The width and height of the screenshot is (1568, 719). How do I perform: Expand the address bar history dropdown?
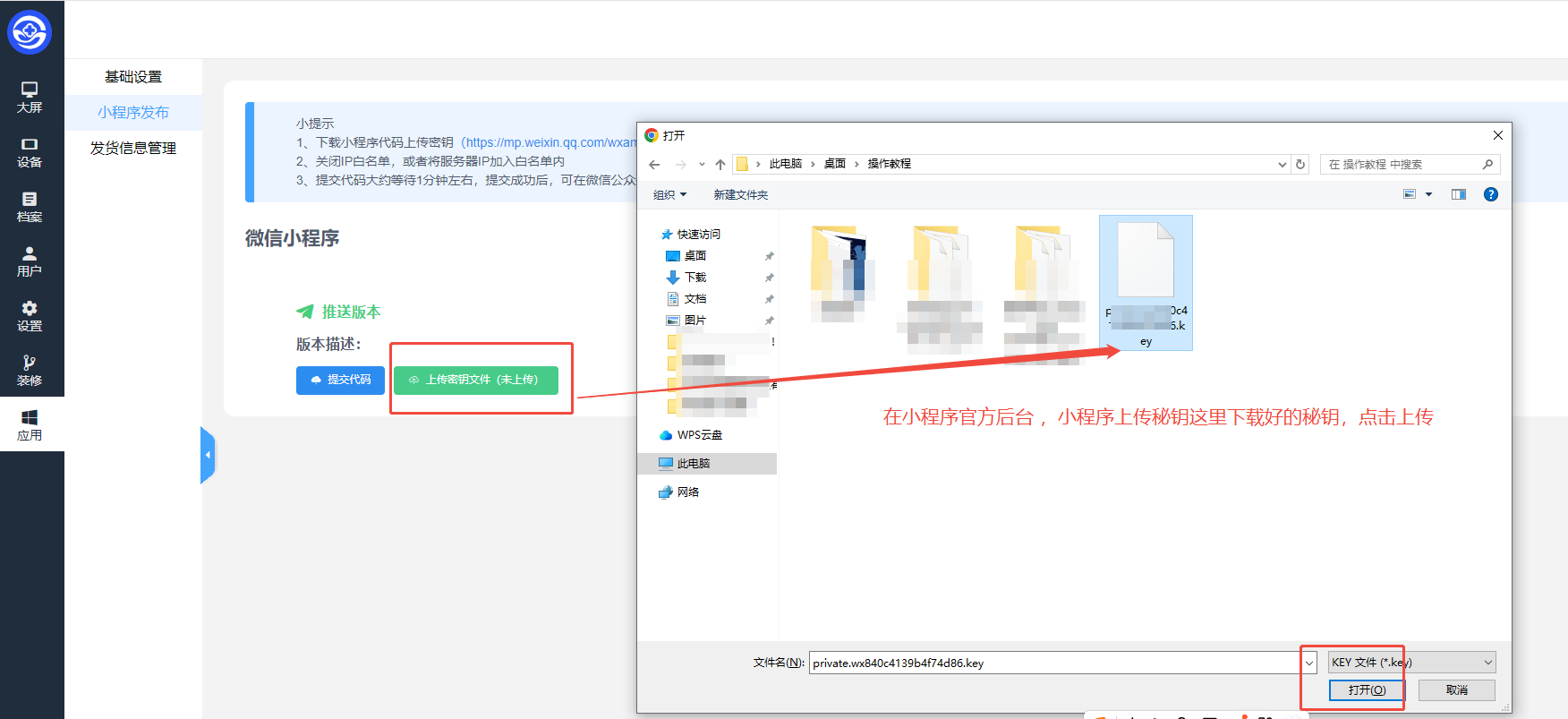coord(1282,165)
